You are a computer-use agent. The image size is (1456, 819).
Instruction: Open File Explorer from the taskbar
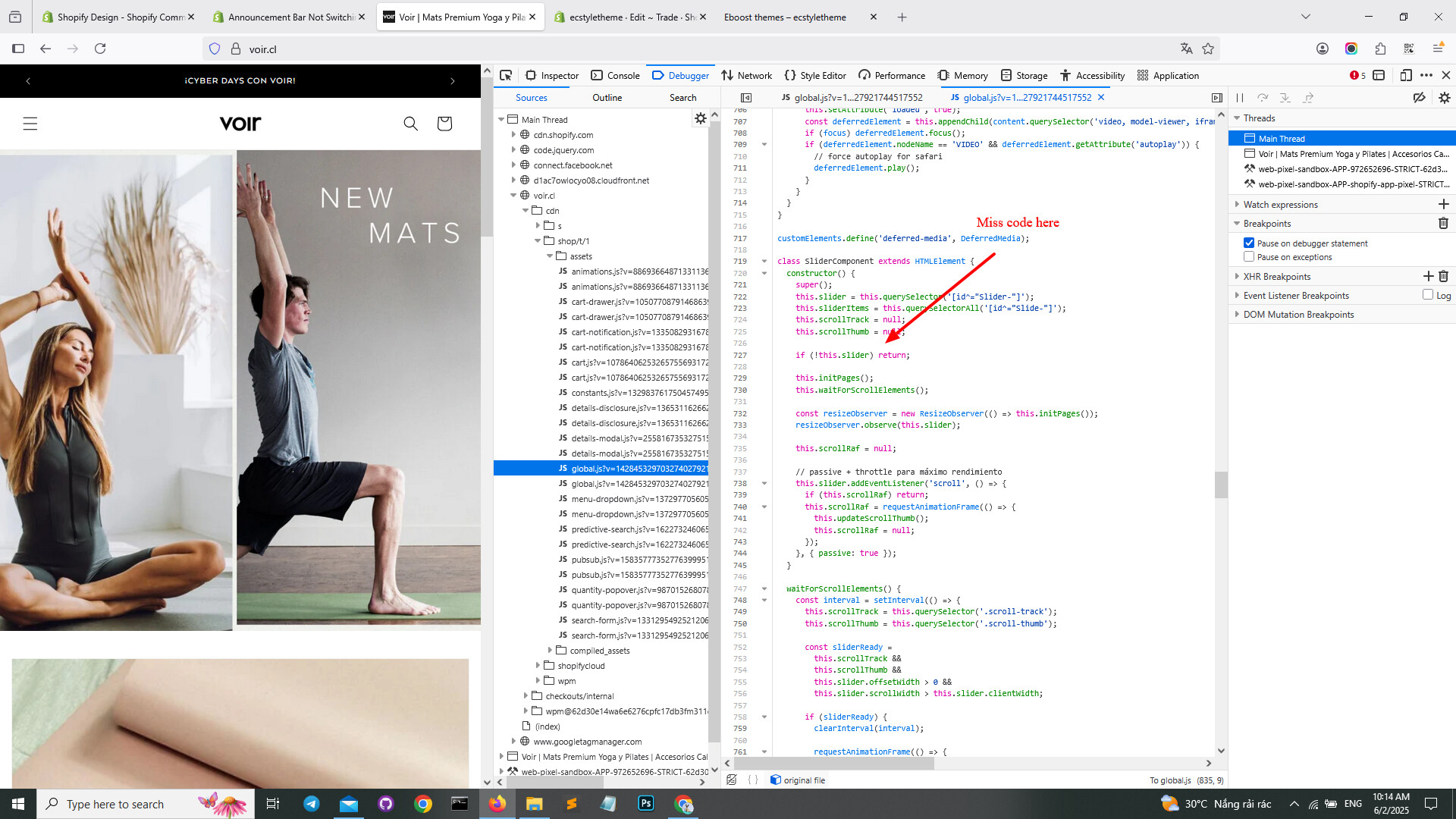(535, 804)
